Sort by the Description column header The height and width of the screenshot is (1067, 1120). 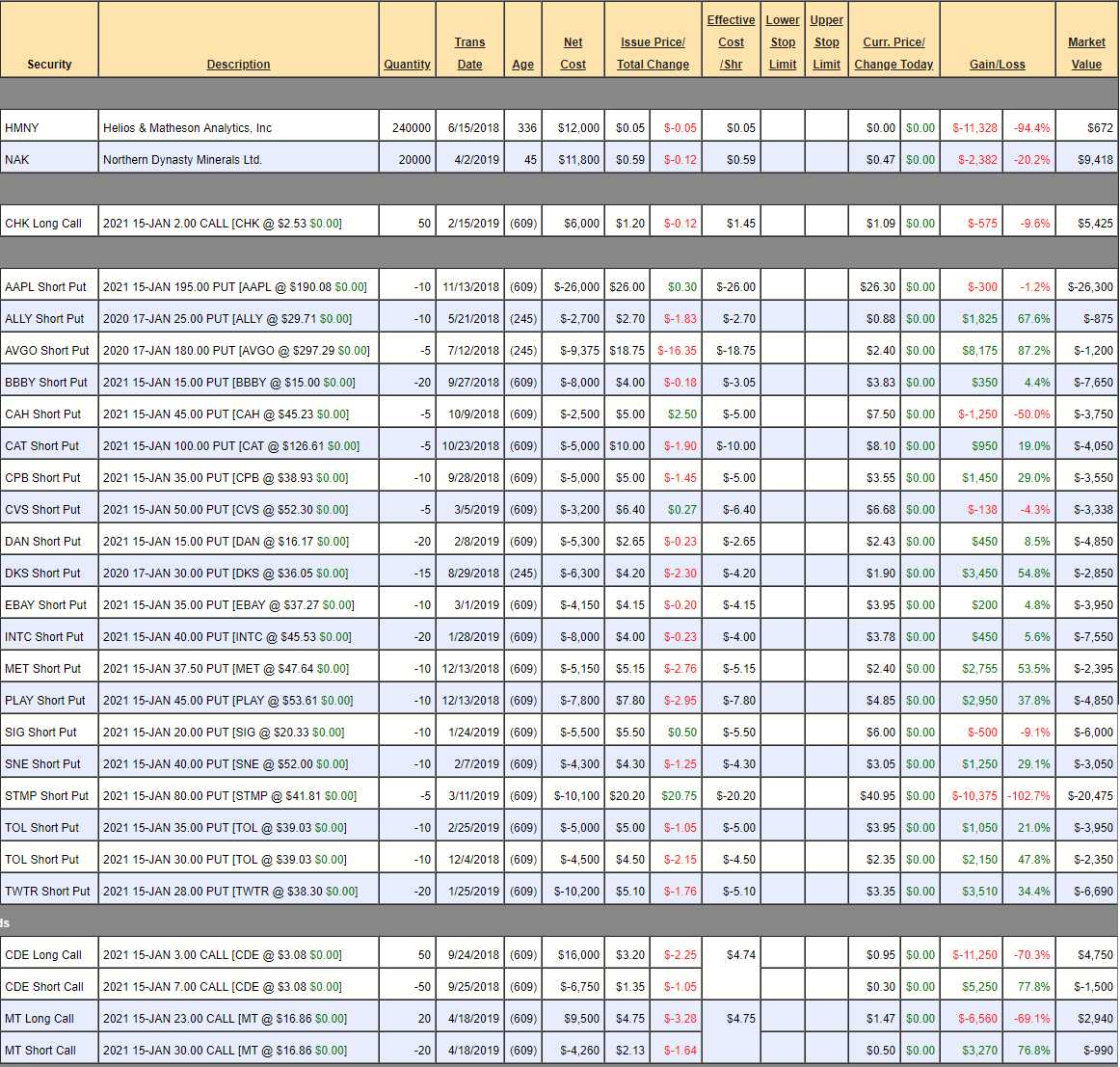(x=238, y=65)
